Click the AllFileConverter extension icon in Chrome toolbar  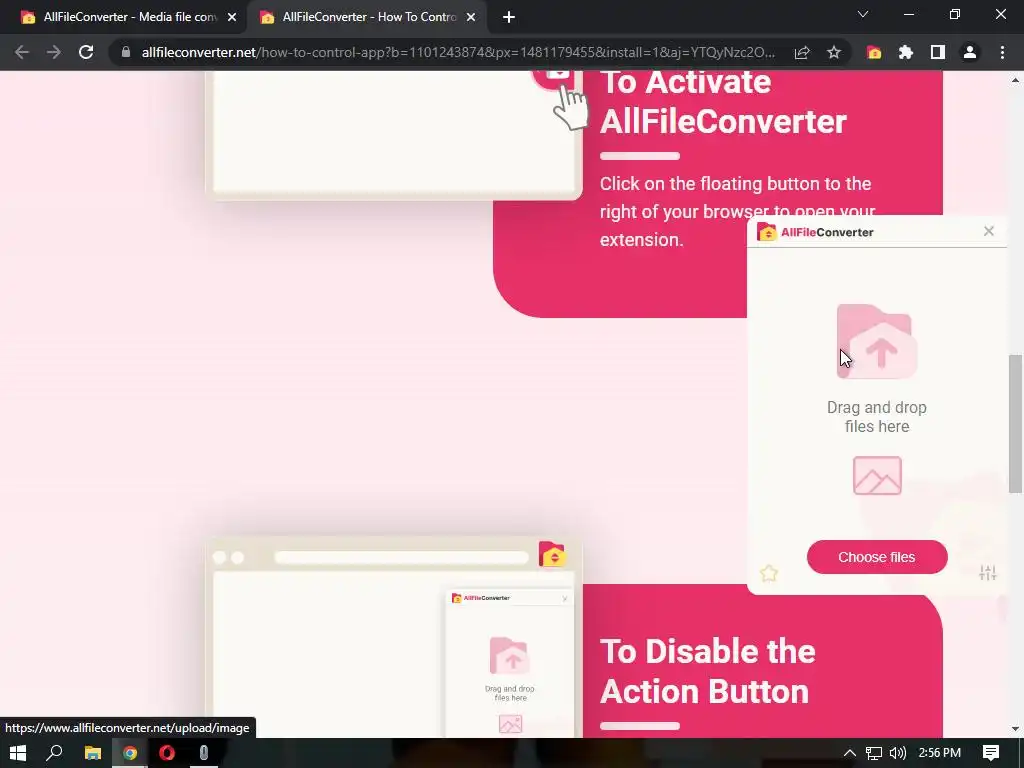(874, 52)
